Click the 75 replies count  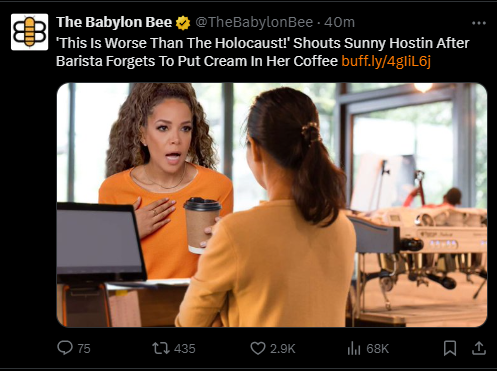84,349
